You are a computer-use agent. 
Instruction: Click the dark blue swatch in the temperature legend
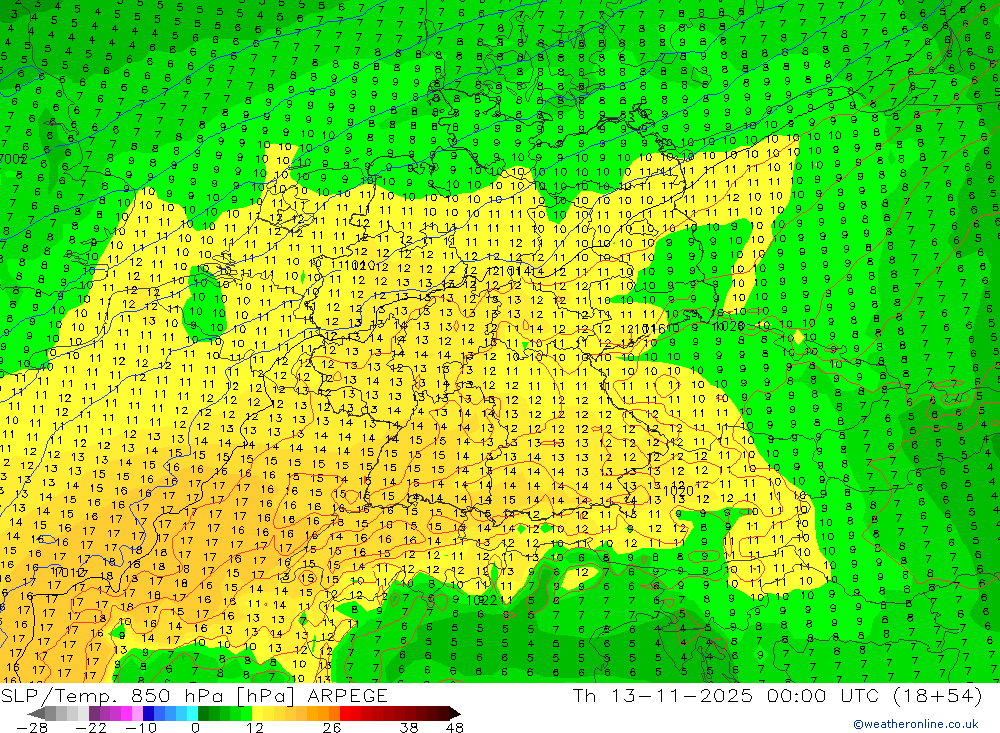[x=148, y=714]
